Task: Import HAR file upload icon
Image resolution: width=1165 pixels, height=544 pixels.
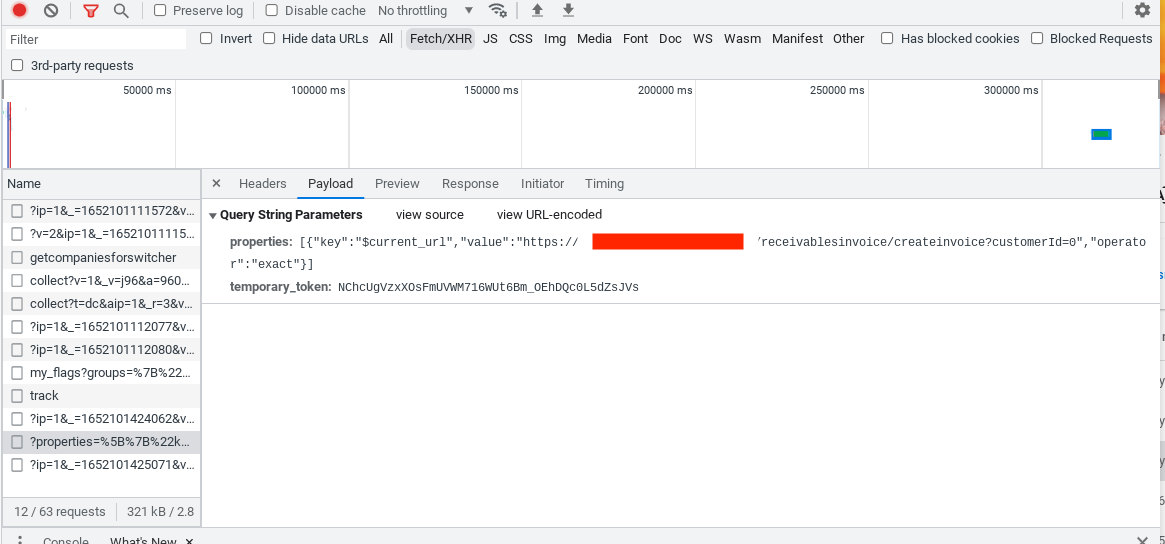Action: tap(537, 10)
